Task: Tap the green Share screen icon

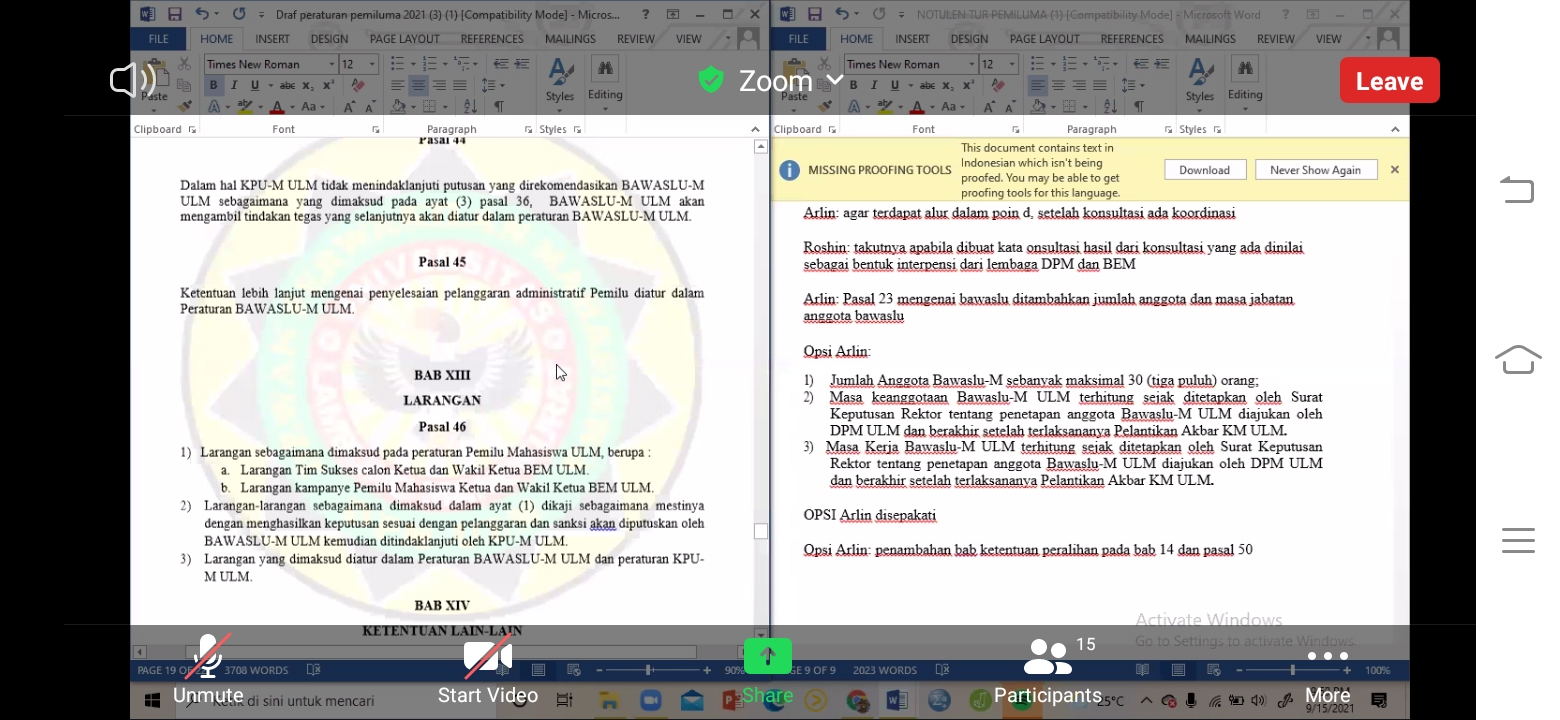Action: pos(767,657)
